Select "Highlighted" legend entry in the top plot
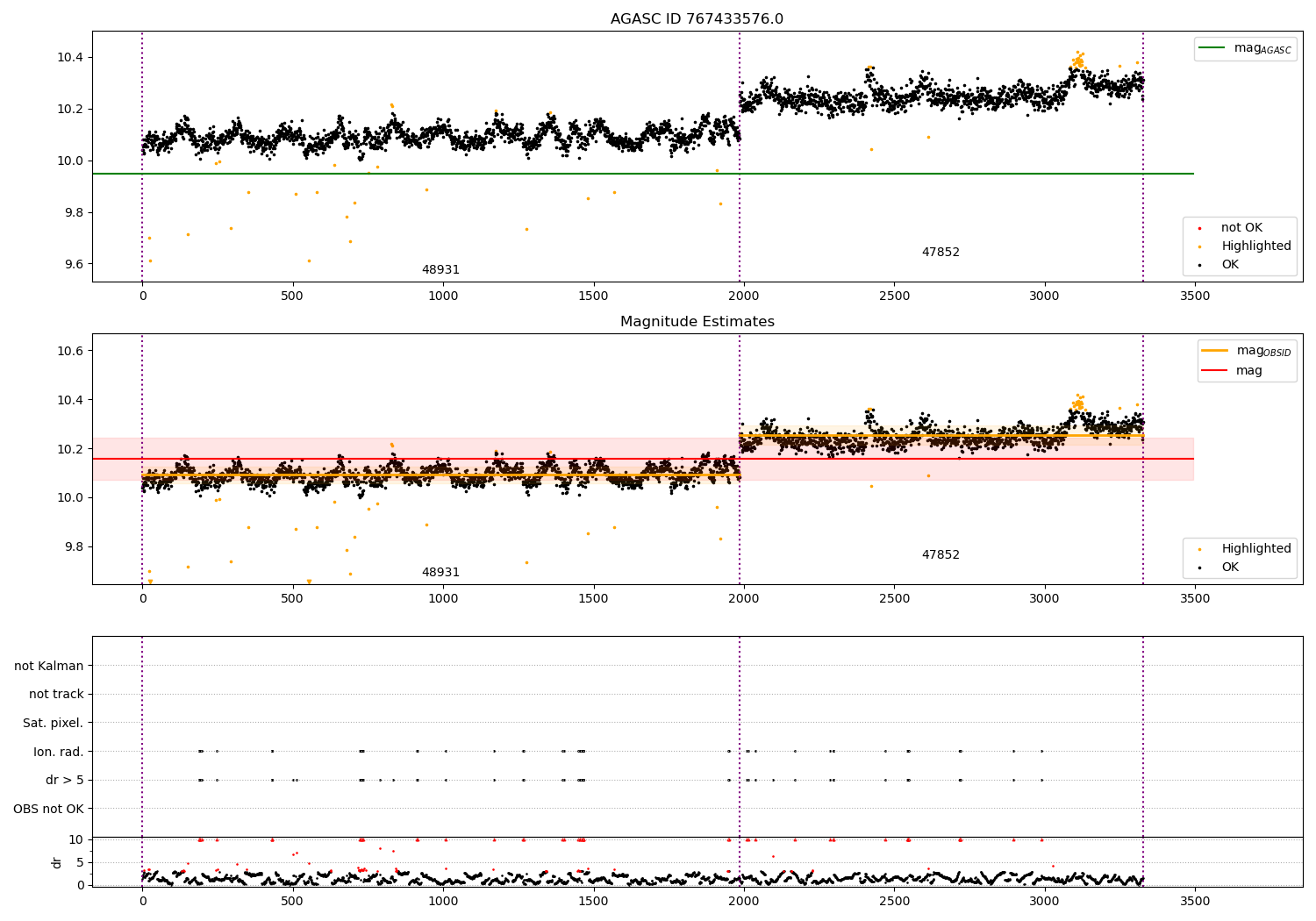The width and height of the screenshot is (1316, 921). (x=1255, y=246)
